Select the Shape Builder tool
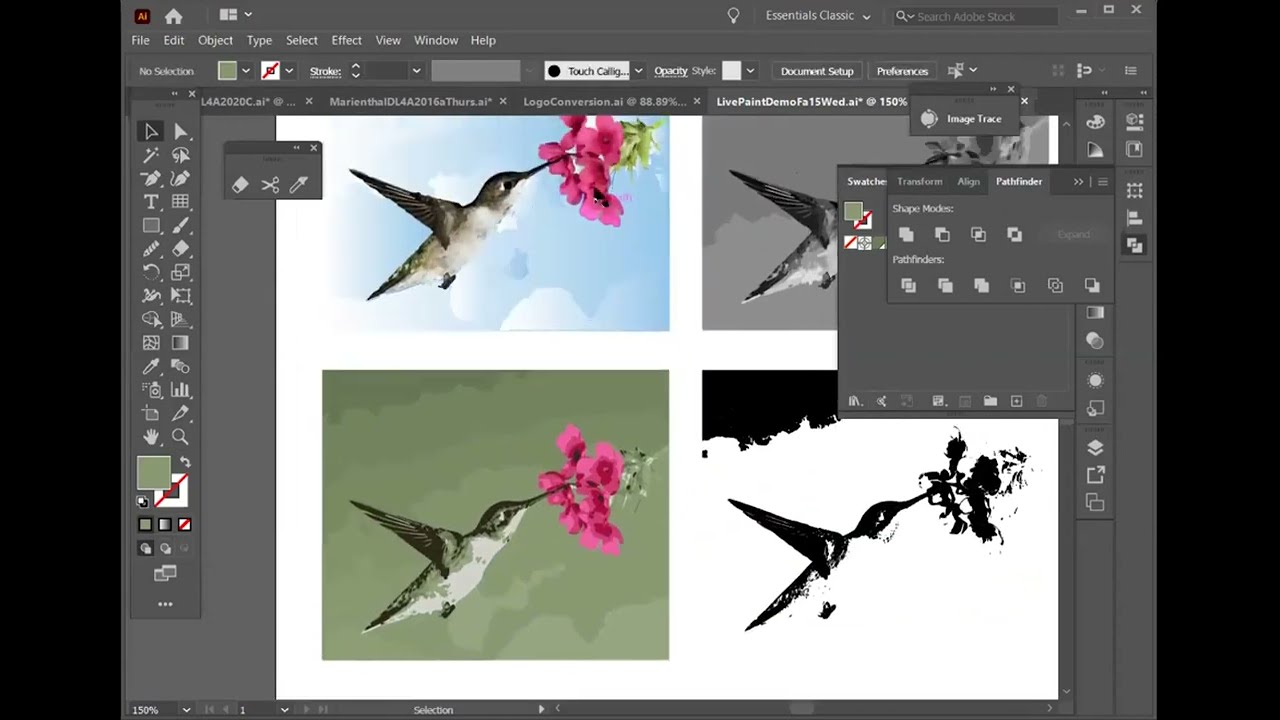Screen dimensions: 1280x720 click(151, 319)
